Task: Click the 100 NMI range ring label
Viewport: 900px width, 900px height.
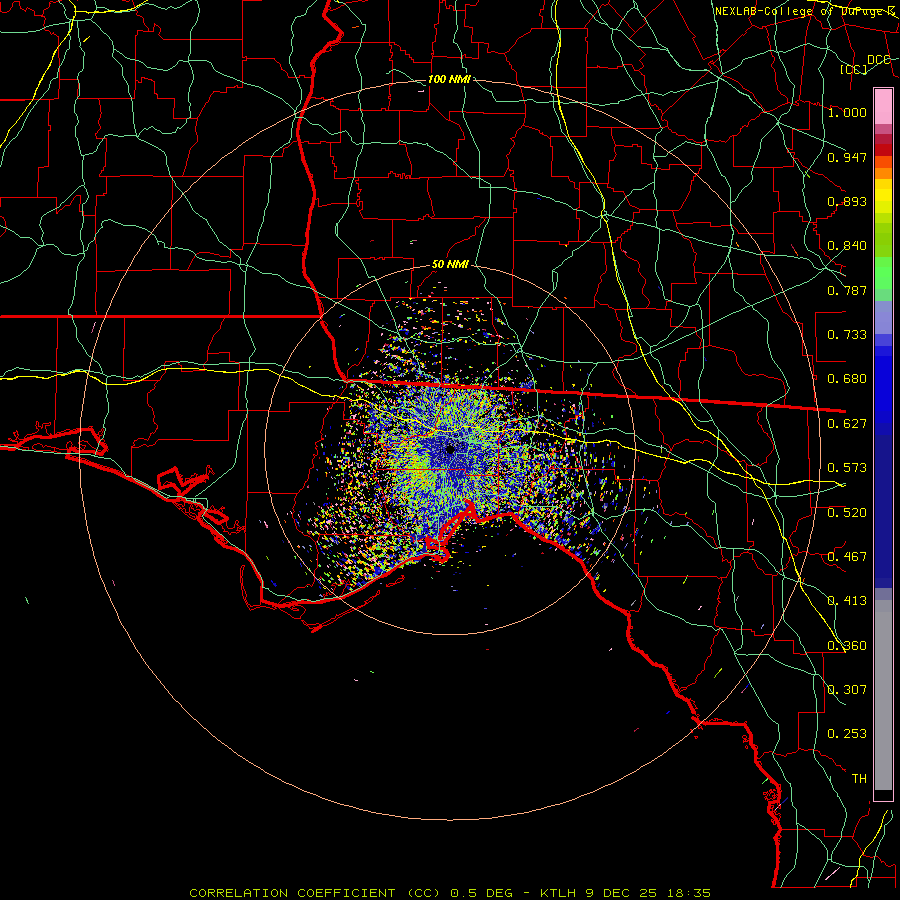Action: point(449,79)
